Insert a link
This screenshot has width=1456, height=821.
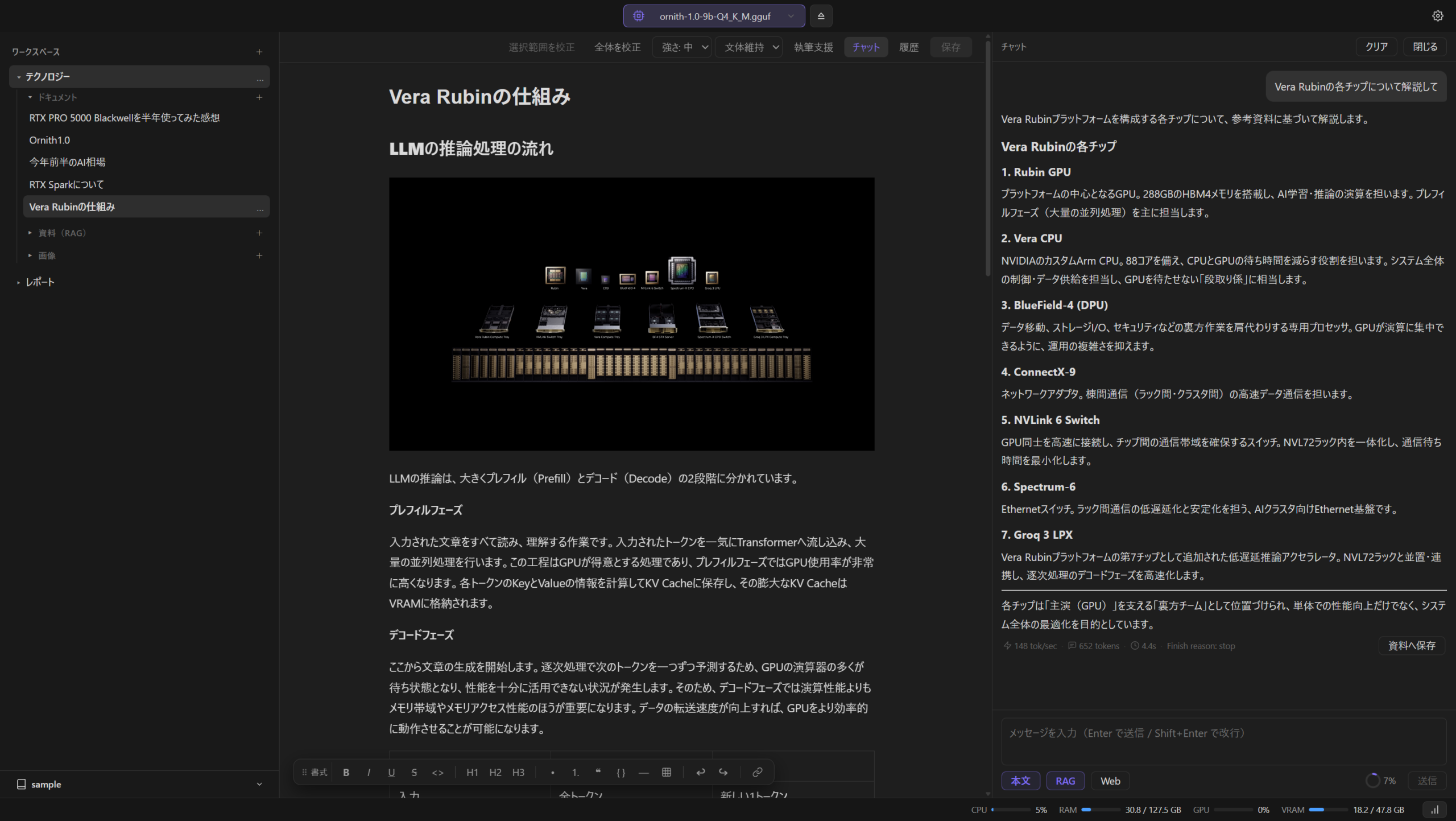click(757, 773)
